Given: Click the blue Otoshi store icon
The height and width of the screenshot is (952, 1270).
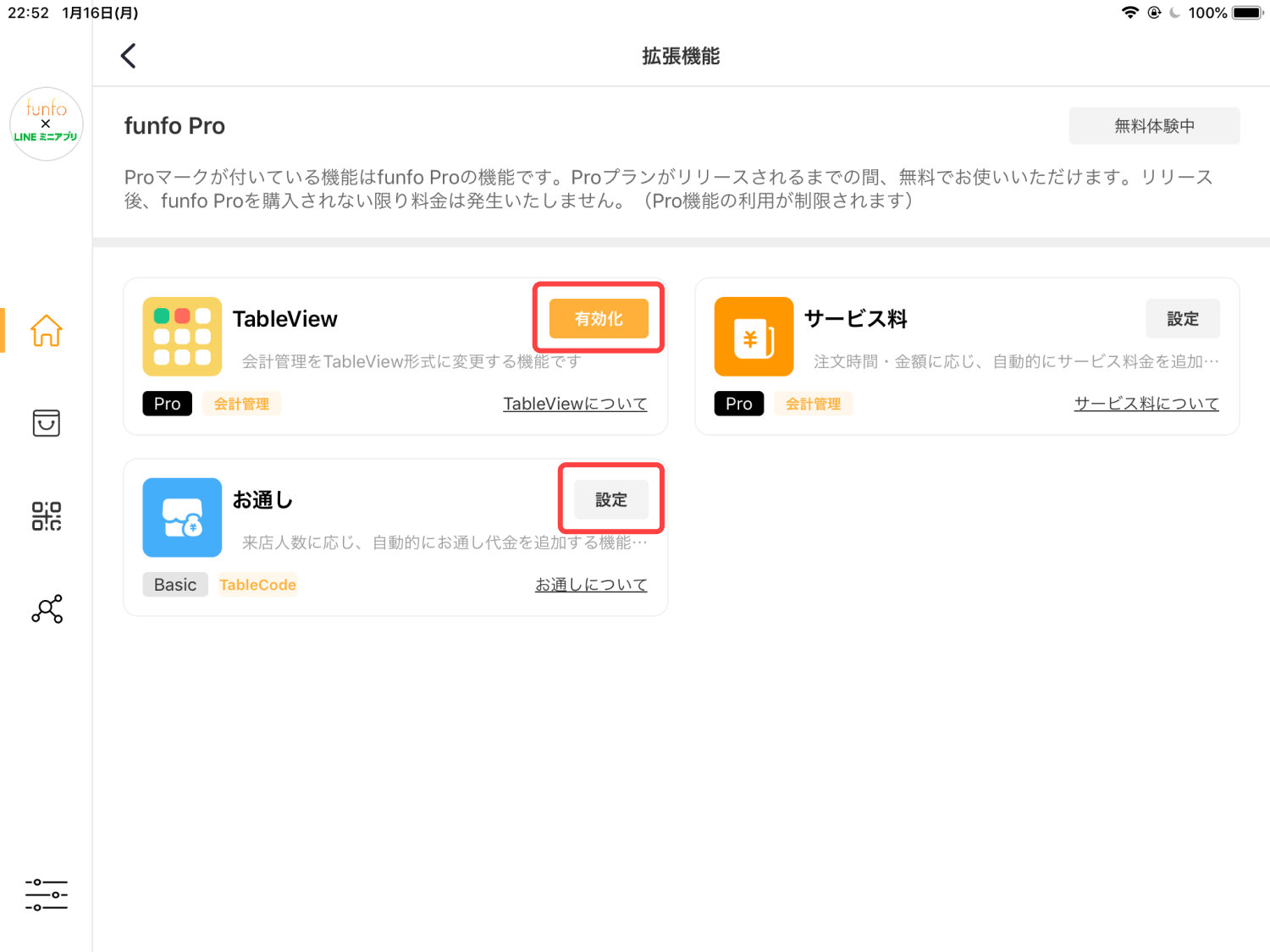Looking at the screenshot, I should click(x=182, y=517).
